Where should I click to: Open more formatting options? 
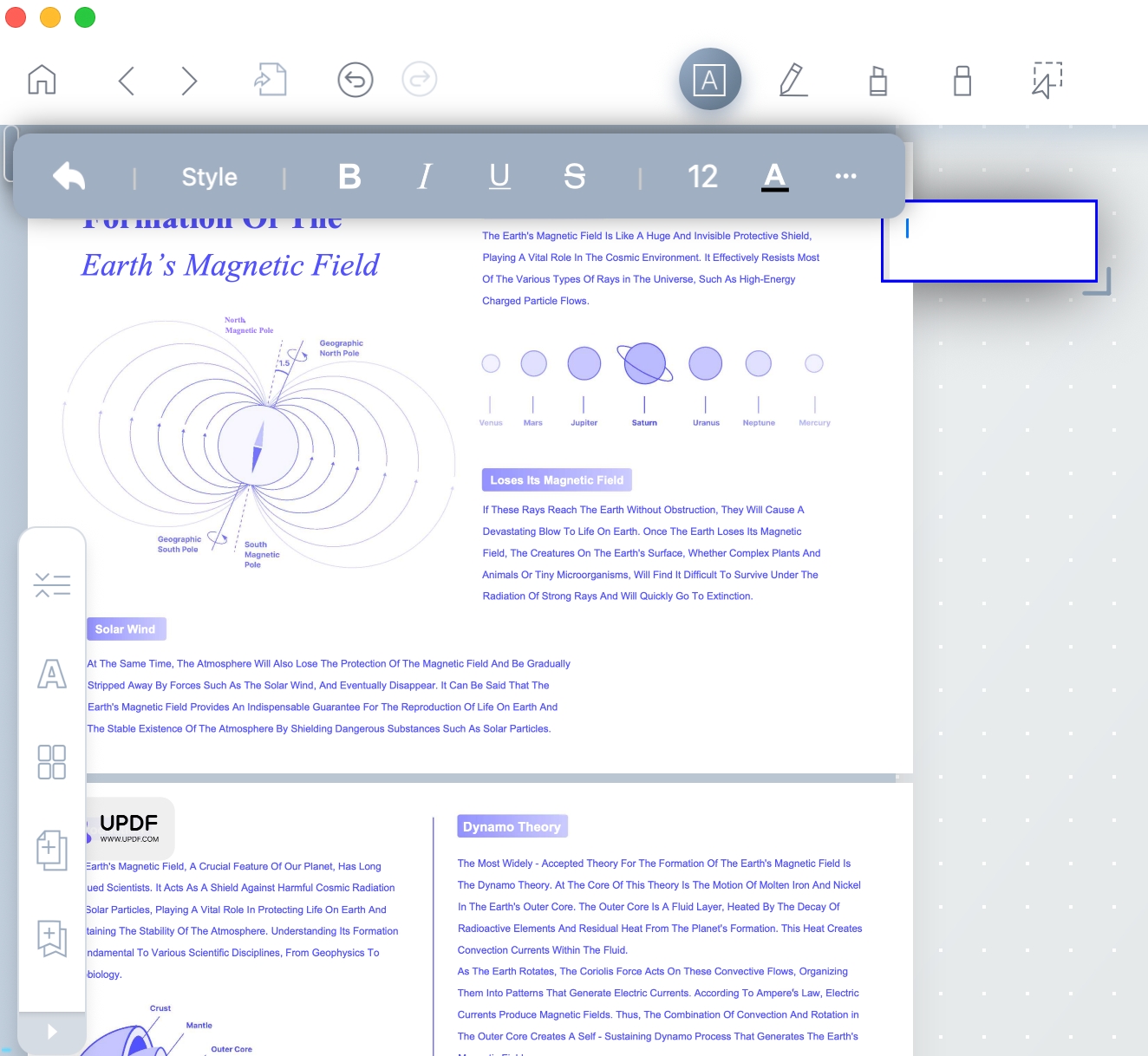point(845,176)
